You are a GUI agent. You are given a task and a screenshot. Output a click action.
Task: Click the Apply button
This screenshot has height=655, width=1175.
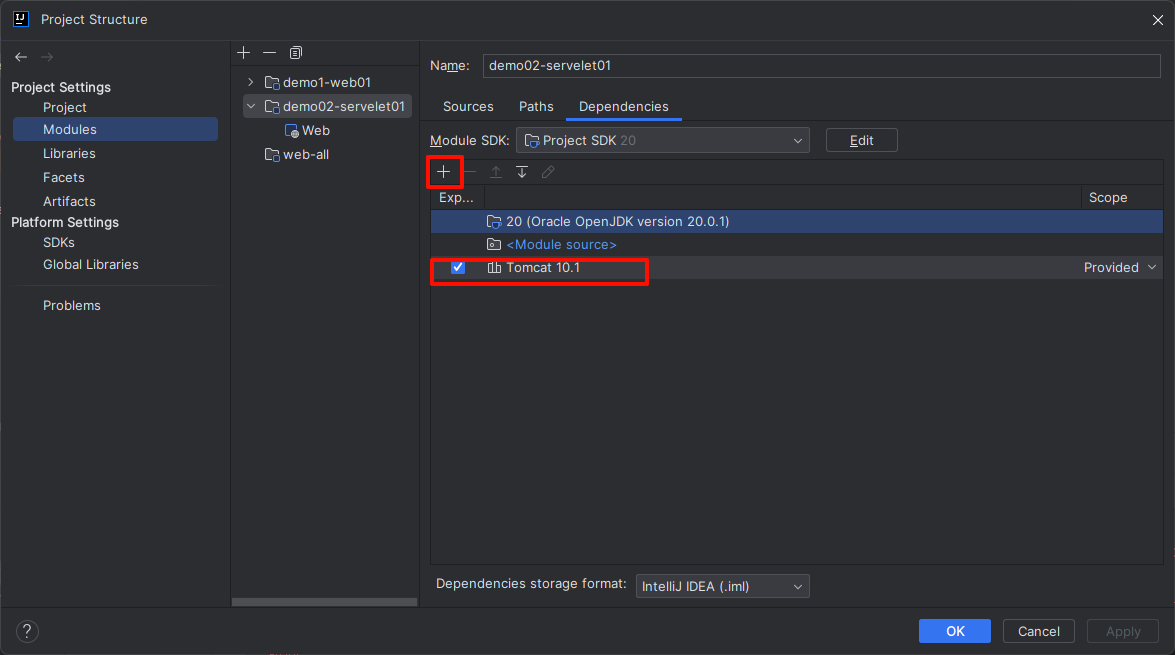click(1123, 631)
